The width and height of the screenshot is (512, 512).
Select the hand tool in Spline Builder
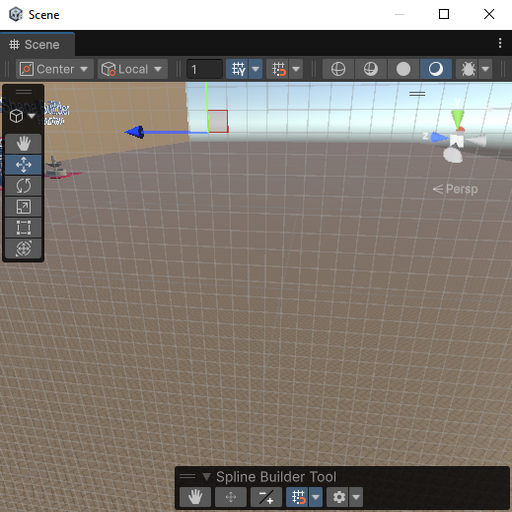click(195, 497)
